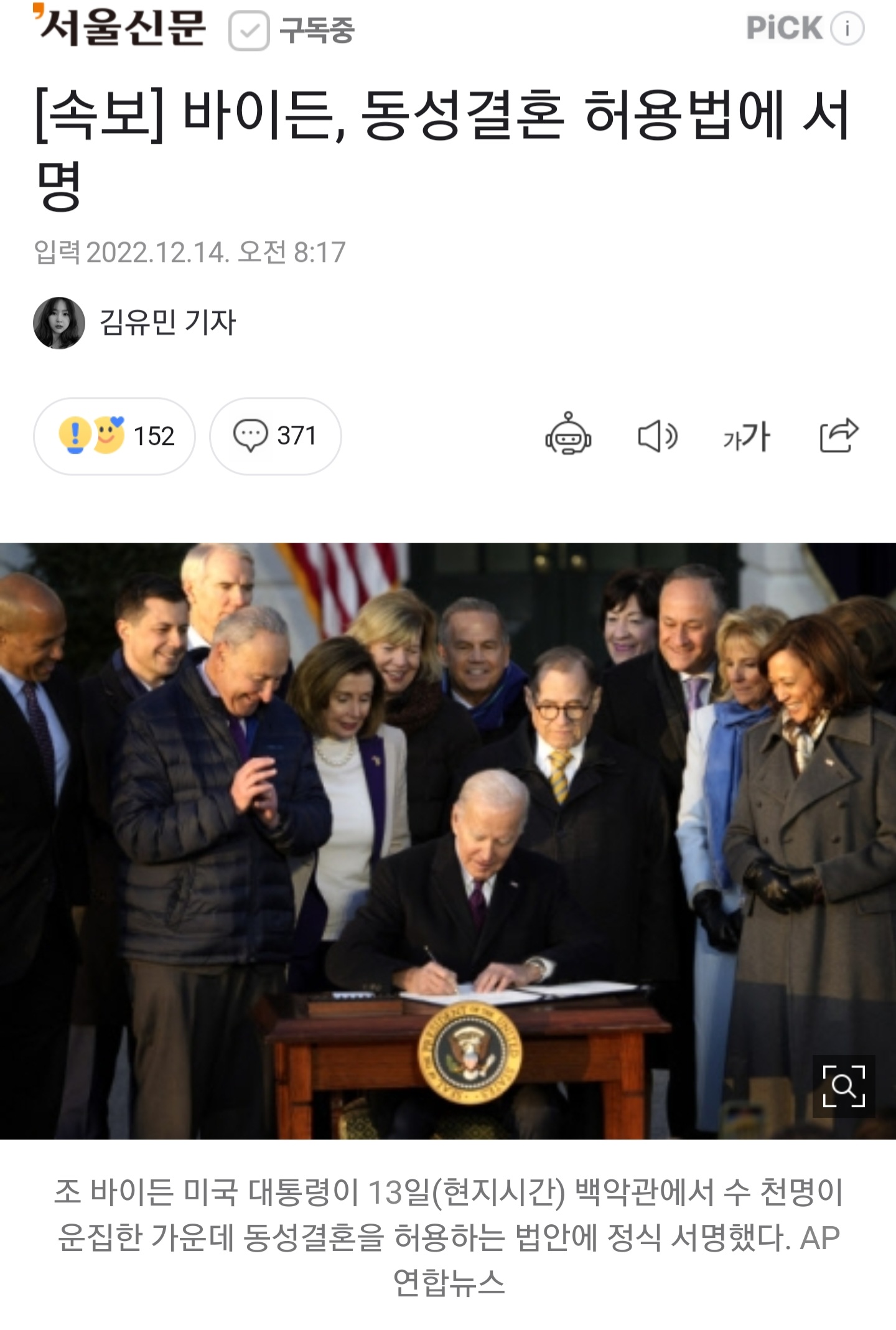Play article audio with the speaker icon
Image resolution: width=896 pixels, height=1330 pixels.
click(x=658, y=436)
